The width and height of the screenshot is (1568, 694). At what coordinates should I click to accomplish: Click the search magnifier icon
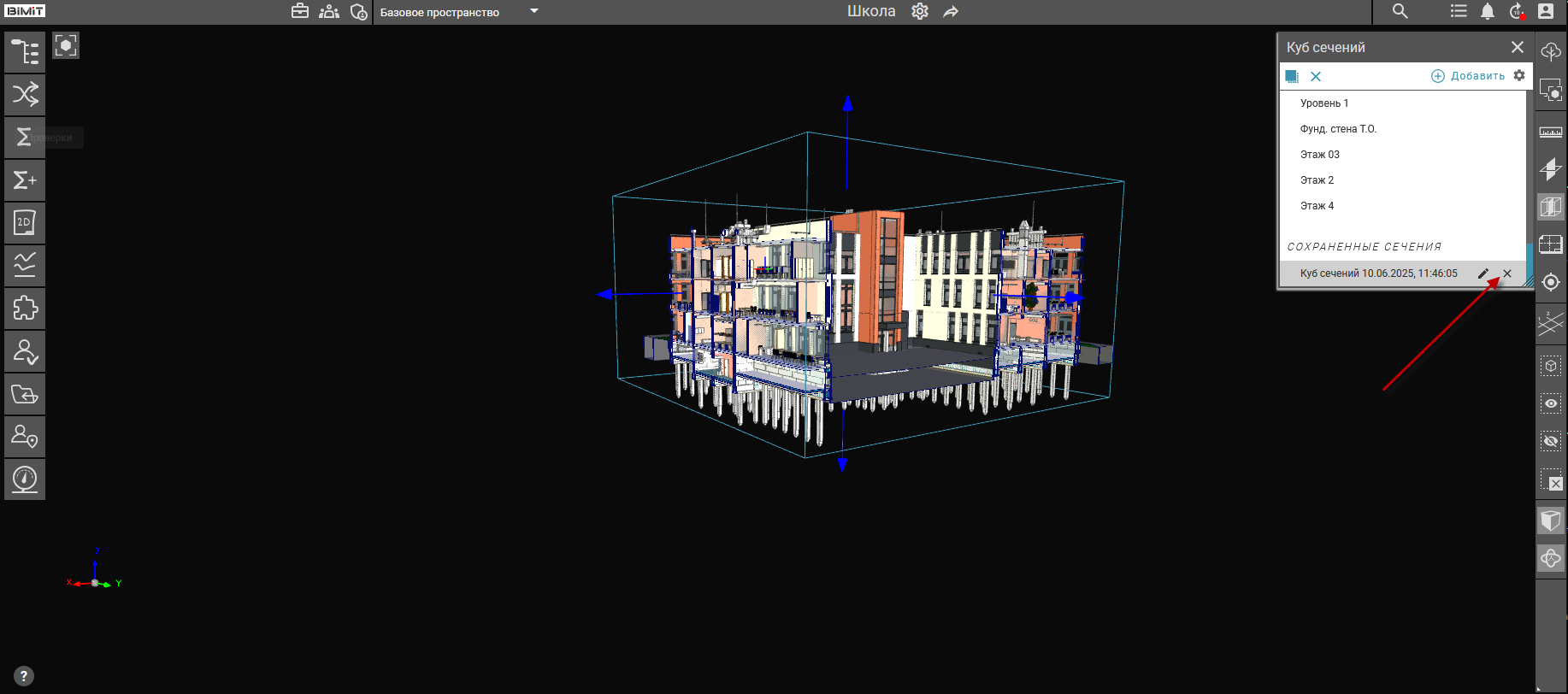(x=1400, y=11)
